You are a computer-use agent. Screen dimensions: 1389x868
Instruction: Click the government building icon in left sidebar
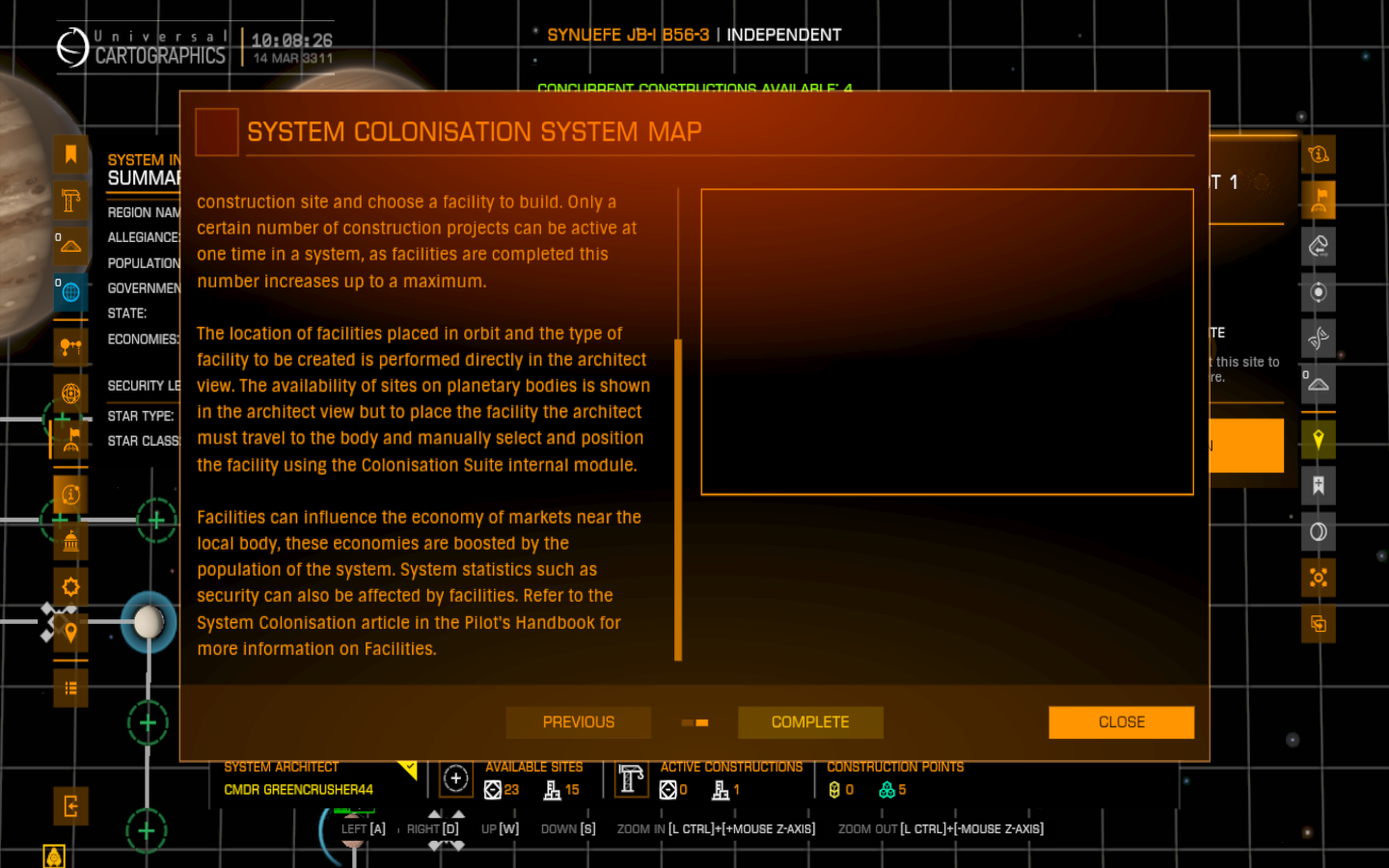tap(70, 541)
